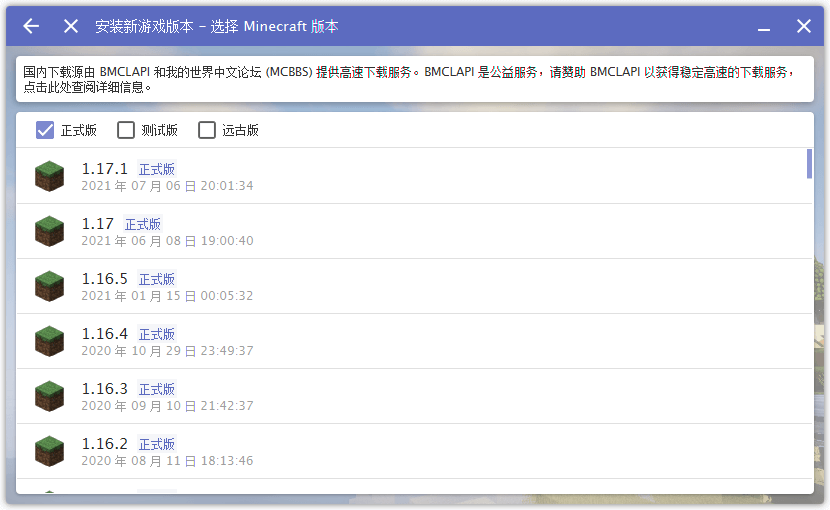Viewport: 830px width, 510px height.
Task: Select version 1.17.1
Action: 414,176
